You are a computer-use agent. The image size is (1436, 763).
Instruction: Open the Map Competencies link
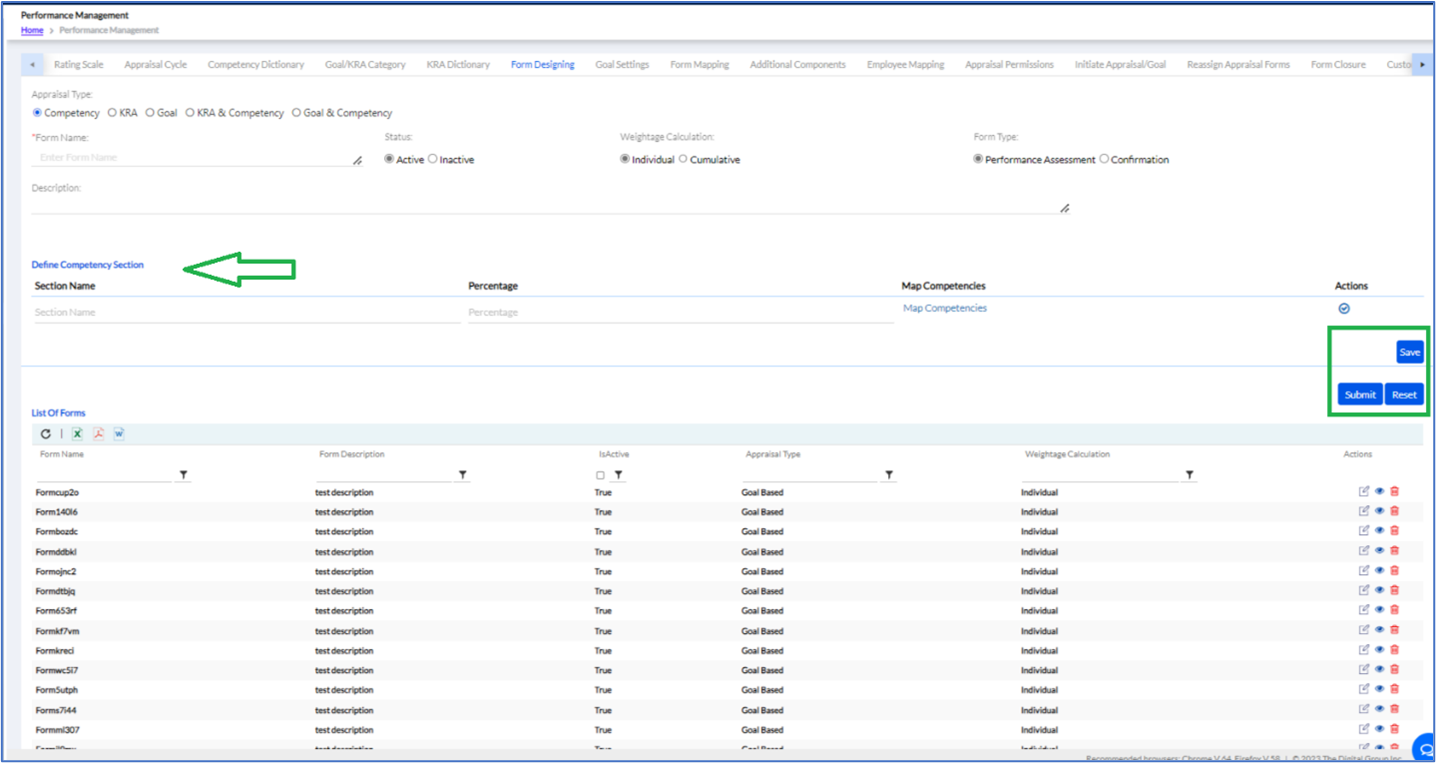pyautogui.click(x=945, y=308)
